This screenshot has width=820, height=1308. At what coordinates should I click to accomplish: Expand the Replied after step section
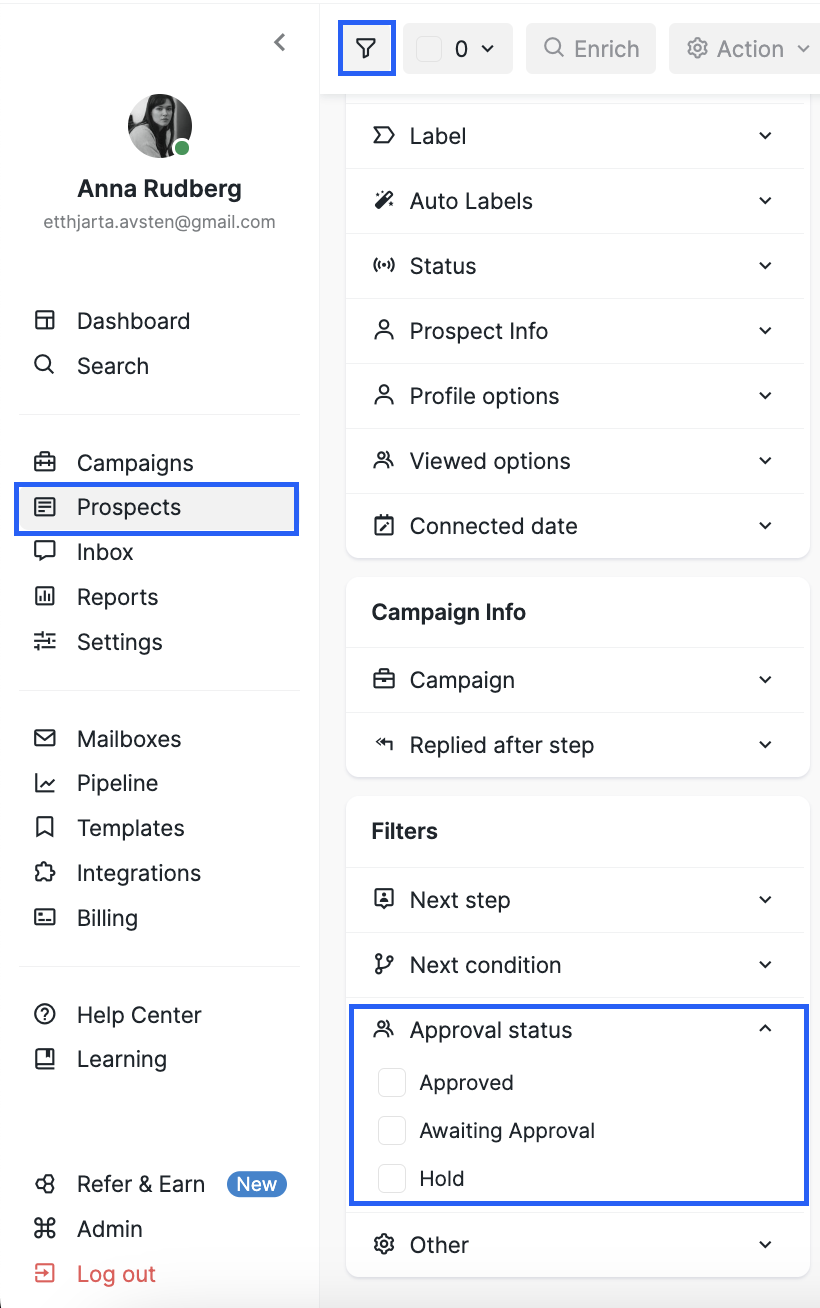tap(575, 745)
